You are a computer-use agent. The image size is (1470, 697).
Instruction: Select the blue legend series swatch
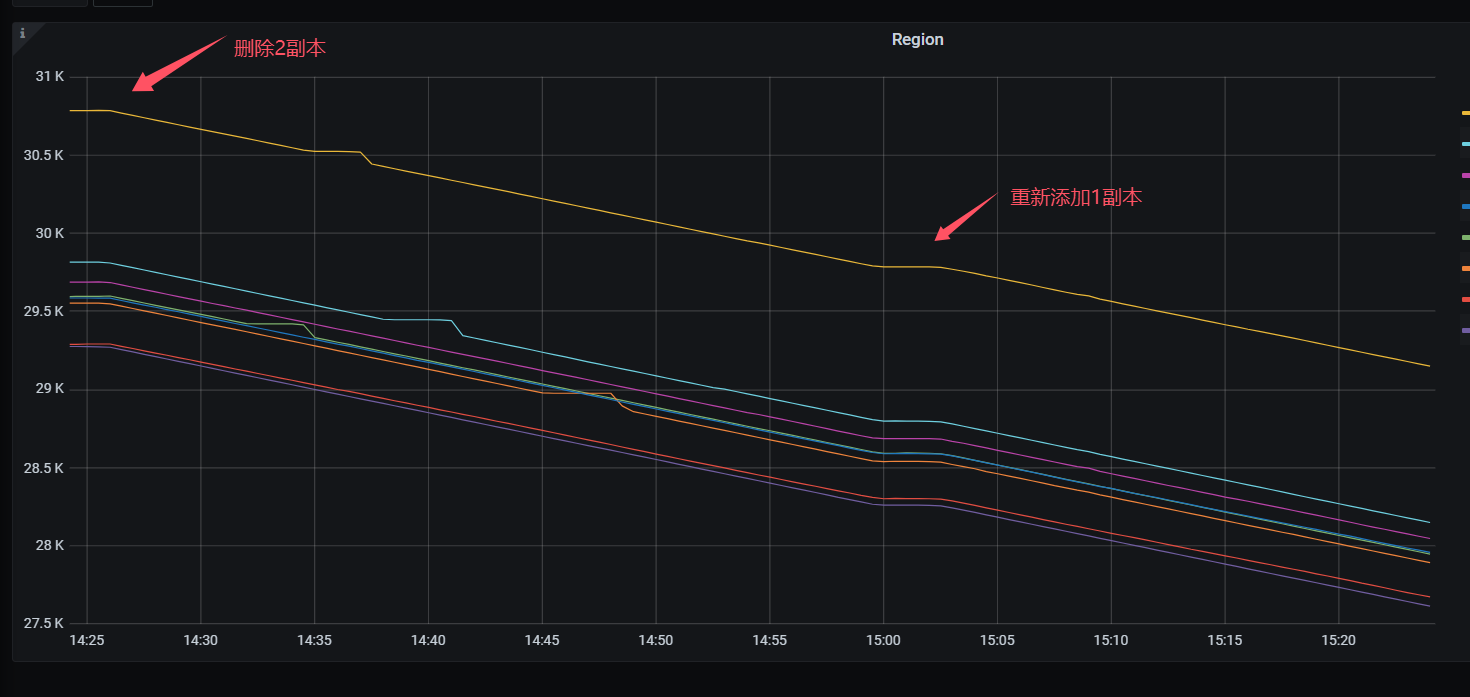point(1465,206)
